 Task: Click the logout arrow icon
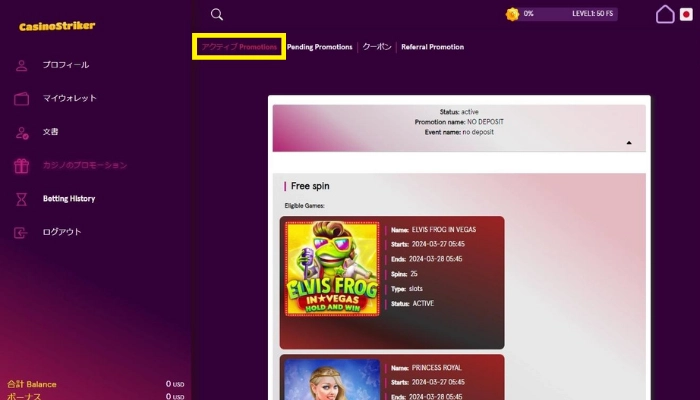(21, 233)
